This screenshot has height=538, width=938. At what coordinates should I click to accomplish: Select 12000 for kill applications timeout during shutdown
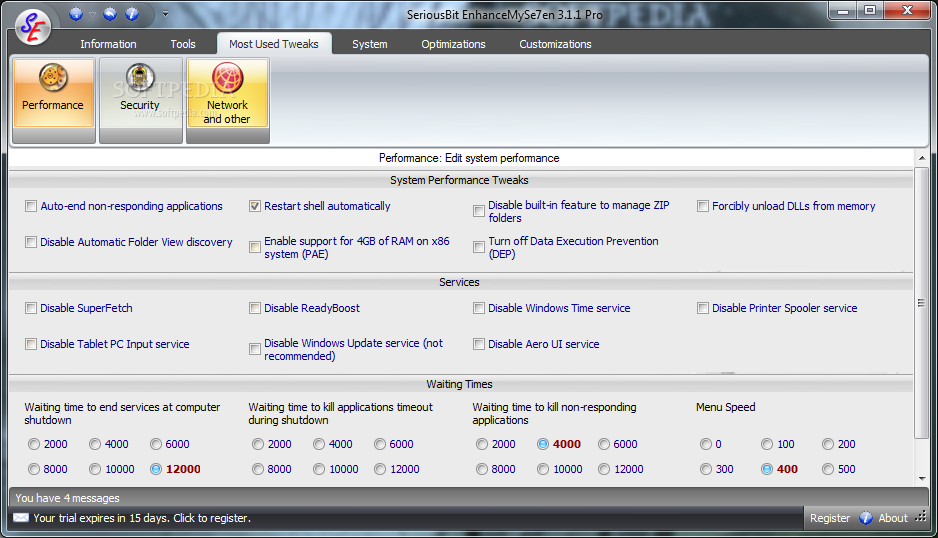(x=380, y=469)
